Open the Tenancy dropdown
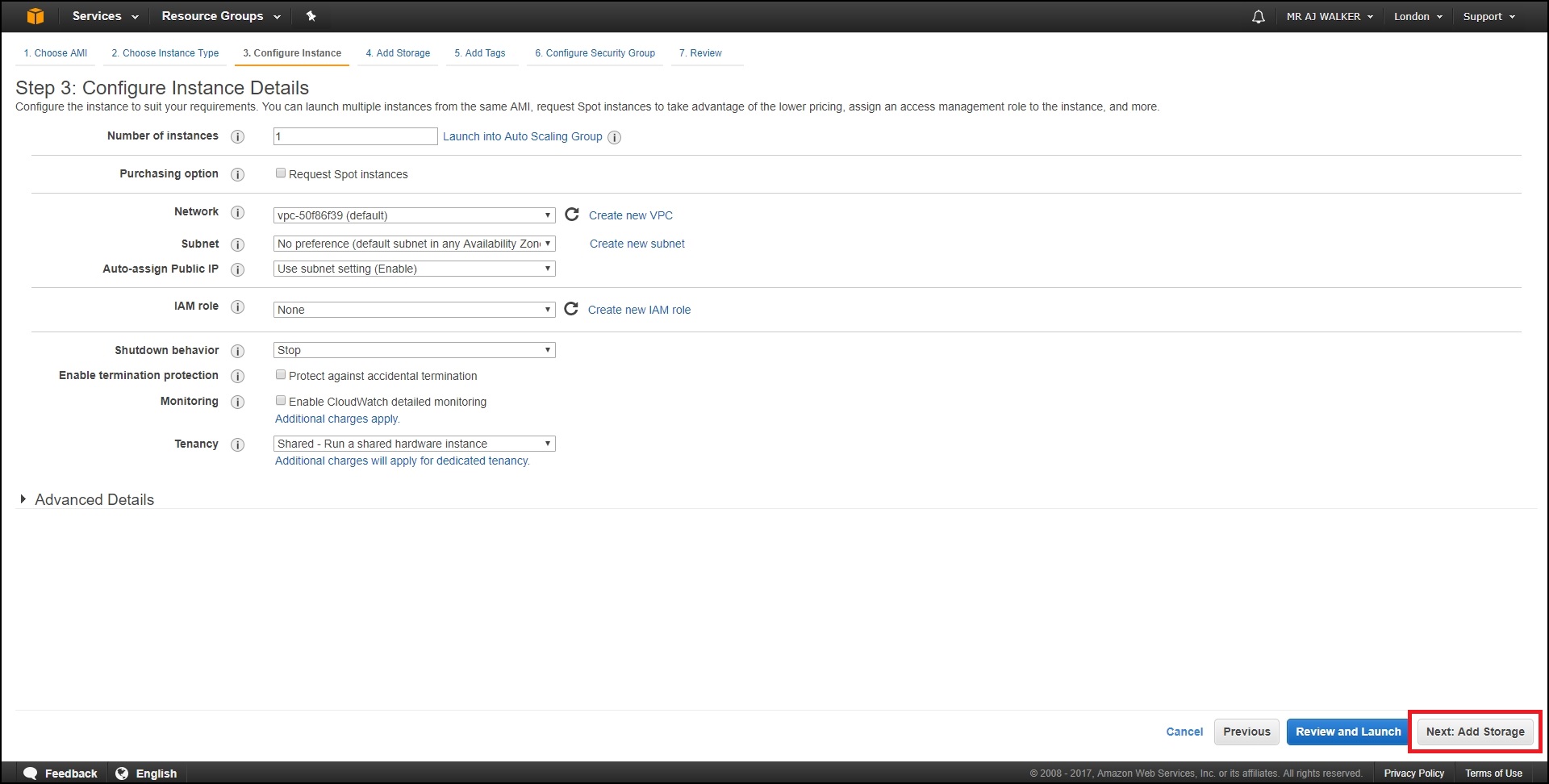Image resolution: width=1549 pixels, height=784 pixels. [x=415, y=444]
